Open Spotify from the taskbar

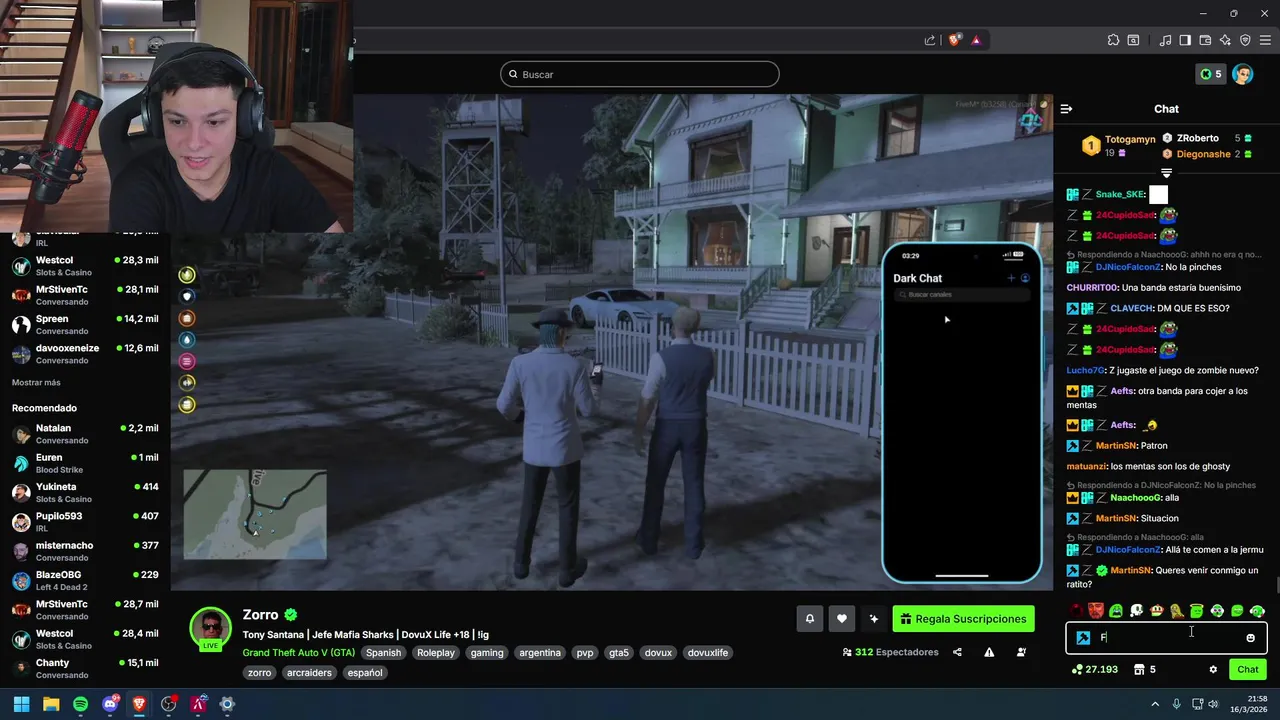click(81, 704)
